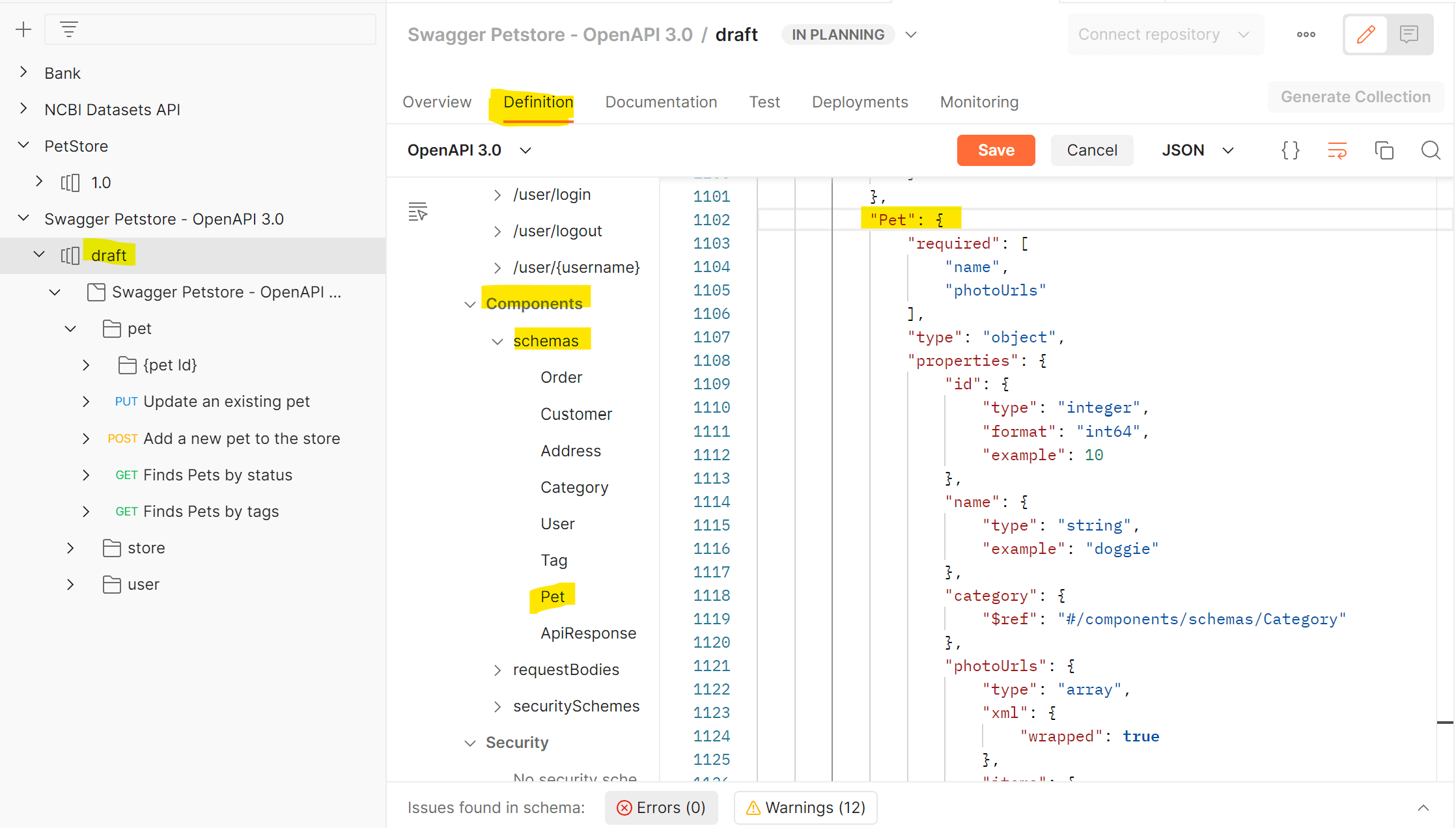
Task: Click the beautify curly braces icon
Action: 1290,150
